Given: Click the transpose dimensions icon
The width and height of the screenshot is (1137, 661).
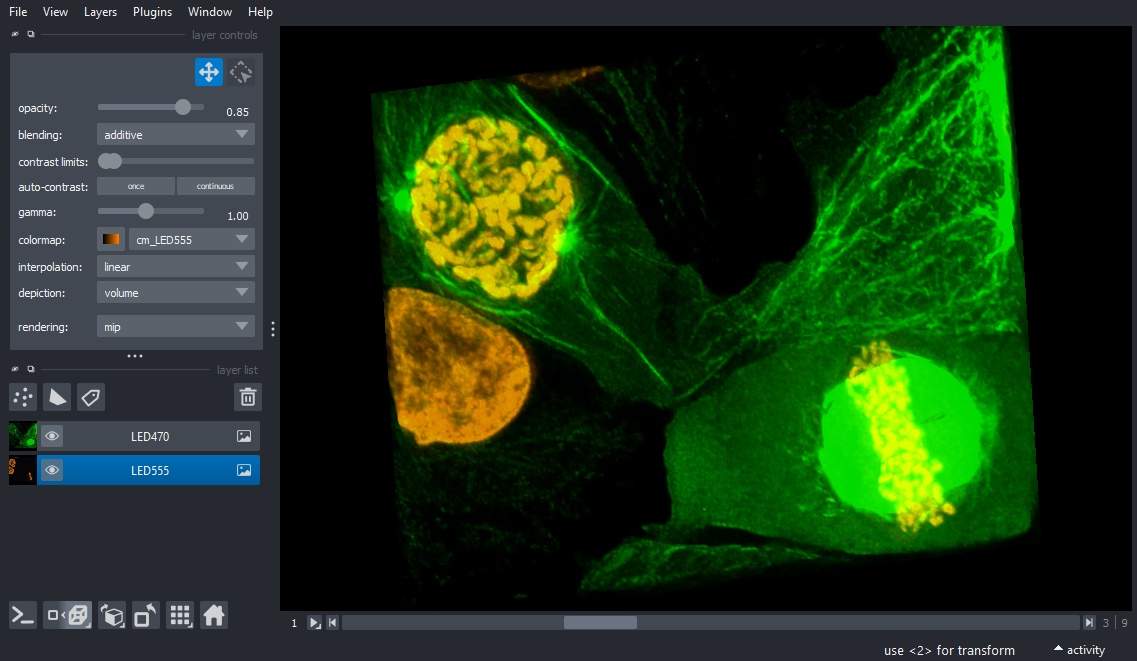Looking at the screenshot, I should pyautogui.click(x=146, y=615).
